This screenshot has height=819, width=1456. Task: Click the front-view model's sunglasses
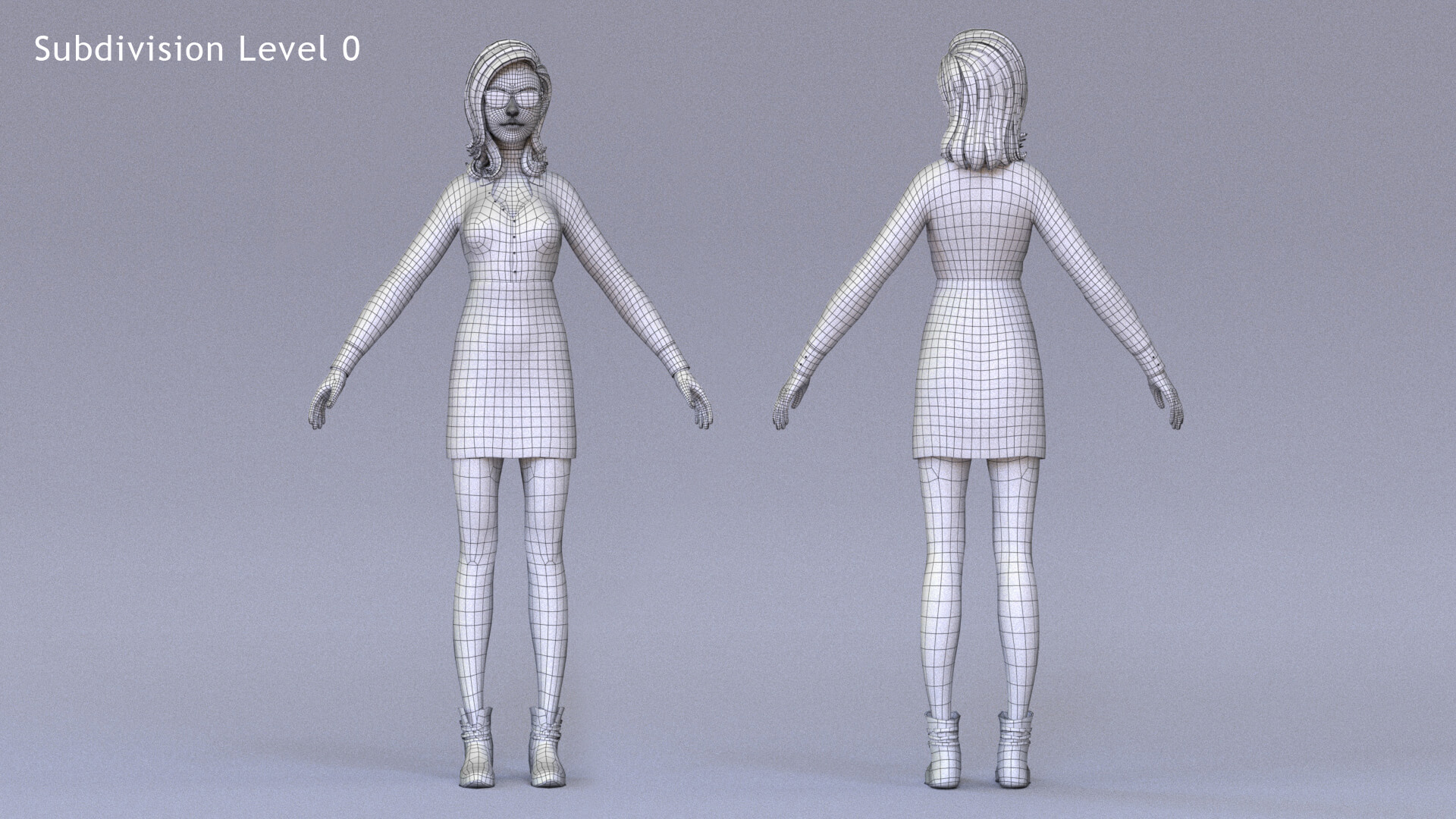pos(513,99)
